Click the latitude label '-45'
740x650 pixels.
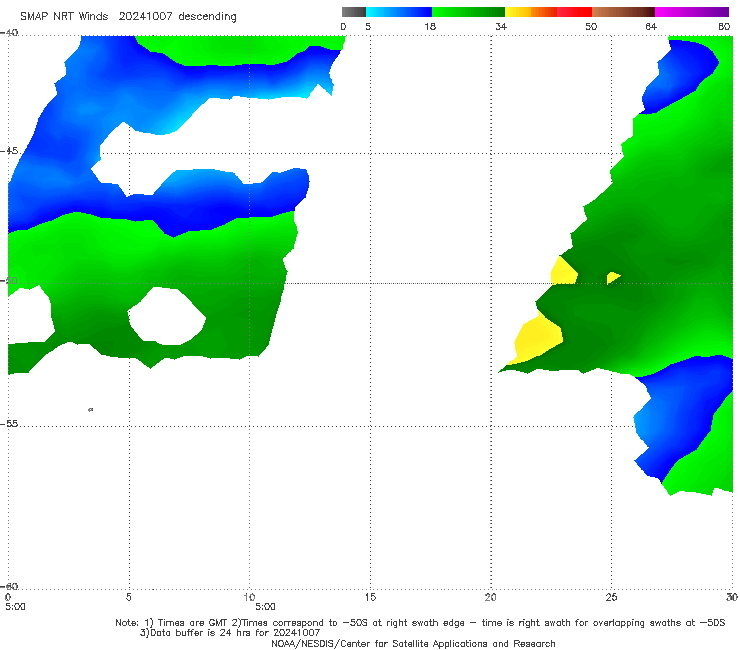[x=9, y=151]
